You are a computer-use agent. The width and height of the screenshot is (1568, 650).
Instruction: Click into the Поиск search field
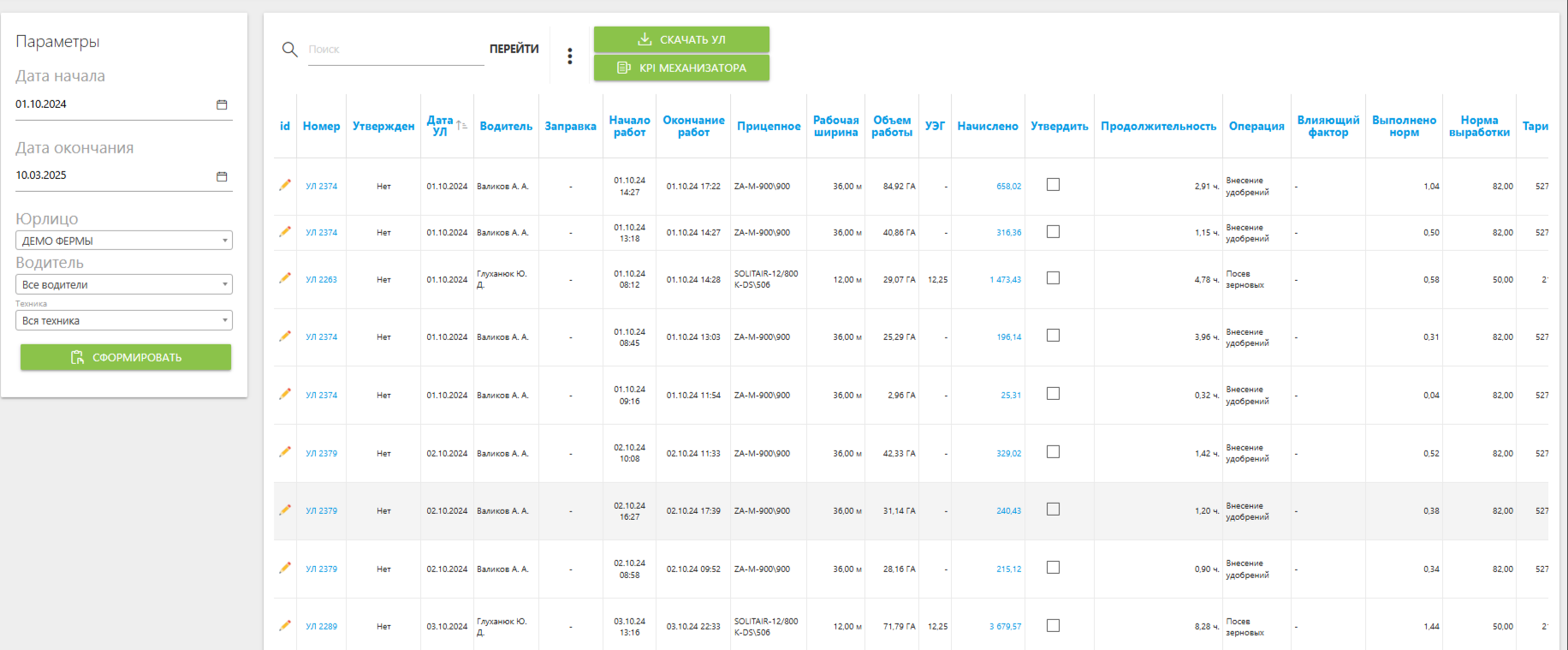[x=394, y=50]
